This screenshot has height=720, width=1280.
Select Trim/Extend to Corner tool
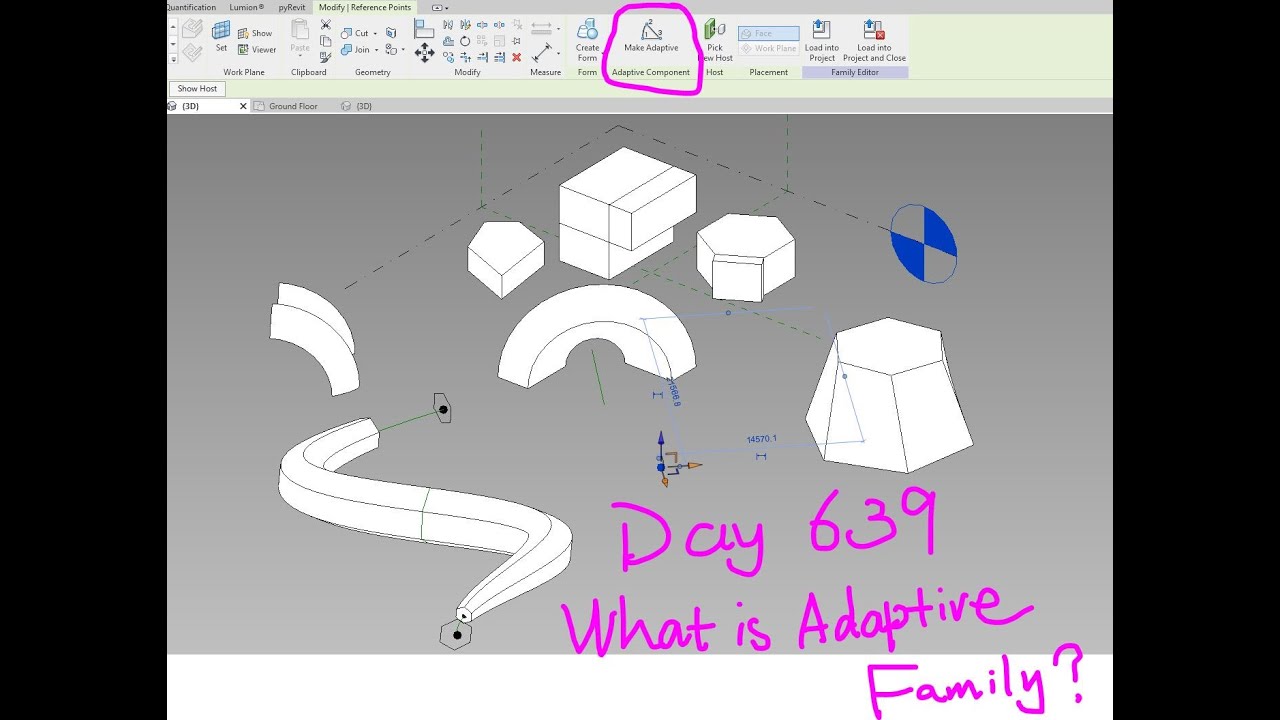(x=465, y=57)
